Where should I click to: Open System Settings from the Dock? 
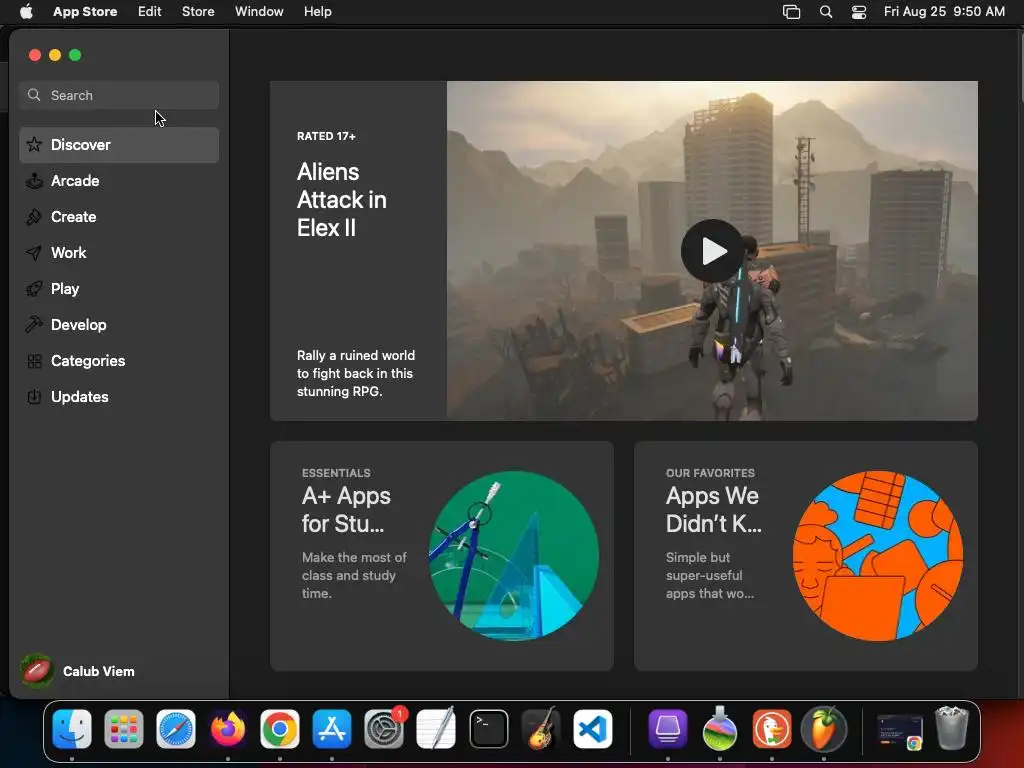coord(384,729)
